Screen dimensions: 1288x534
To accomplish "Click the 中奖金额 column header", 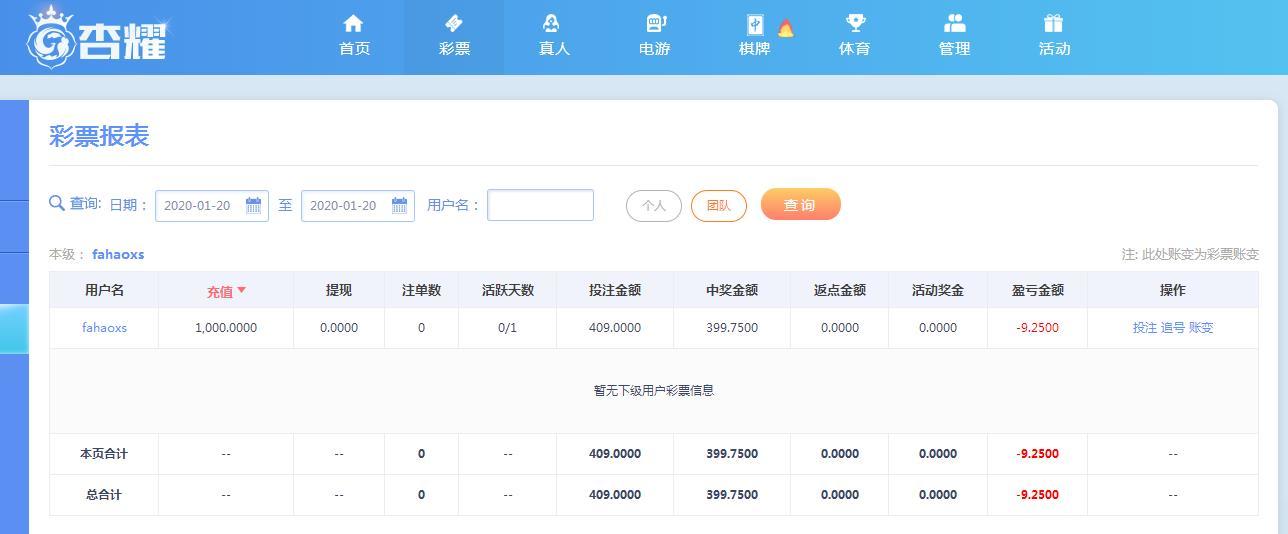I will 732,290.
